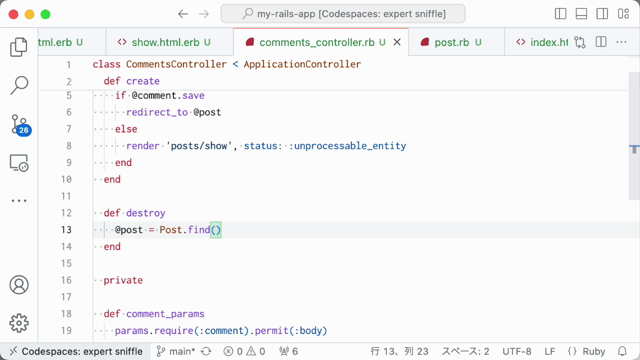
Task: Toggle the primary side bar layout button
Action: pyautogui.click(x=560, y=14)
